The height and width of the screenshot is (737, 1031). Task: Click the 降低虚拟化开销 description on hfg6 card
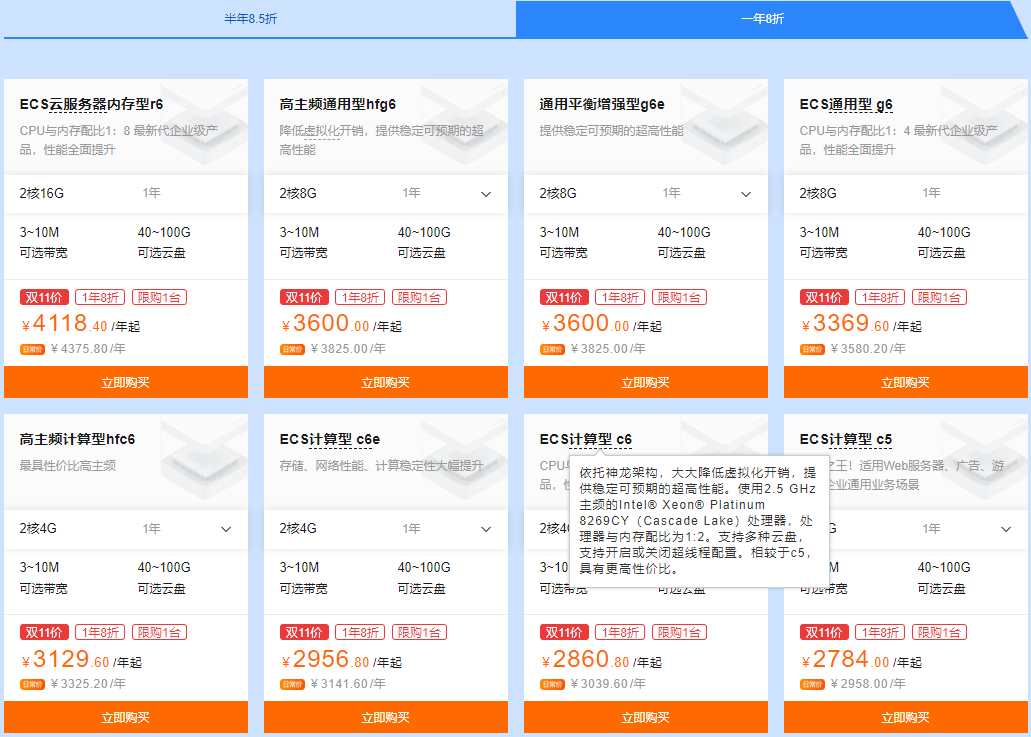pos(381,140)
